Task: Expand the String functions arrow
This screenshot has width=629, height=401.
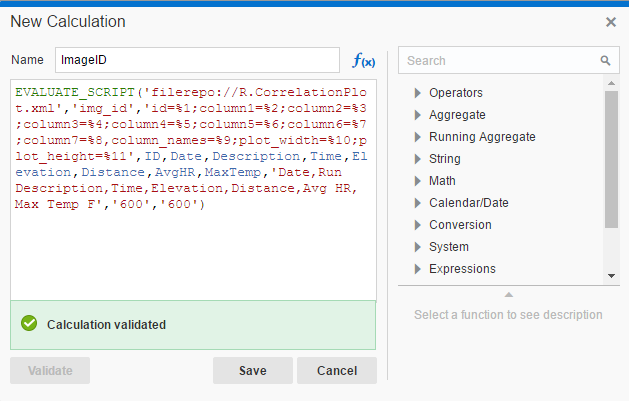Action: click(418, 159)
